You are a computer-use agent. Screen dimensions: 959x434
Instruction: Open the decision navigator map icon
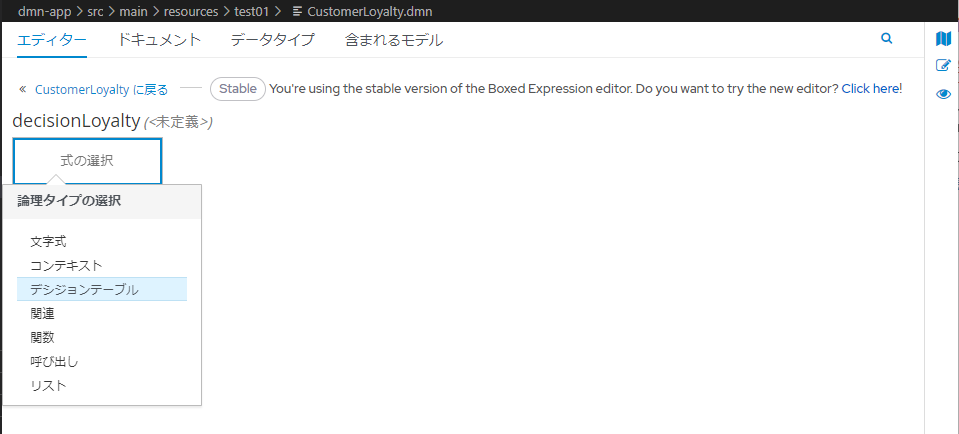click(944, 39)
